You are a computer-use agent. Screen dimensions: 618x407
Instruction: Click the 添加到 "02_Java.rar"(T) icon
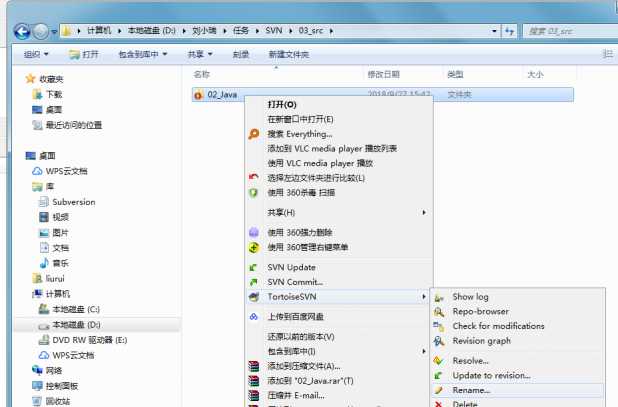tap(254, 381)
